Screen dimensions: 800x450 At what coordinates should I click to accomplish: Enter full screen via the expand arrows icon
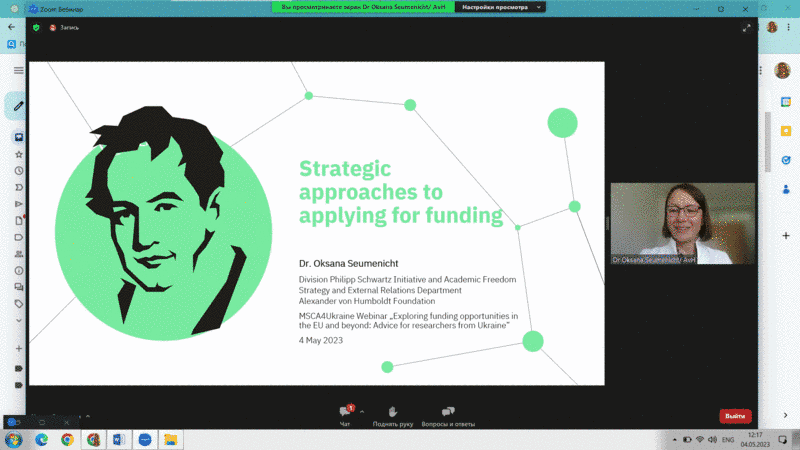[x=745, y=28]
